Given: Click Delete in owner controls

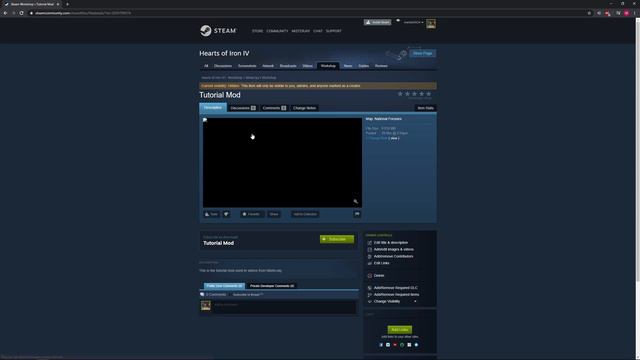Looking at the screenshot, I should (379, 276).
